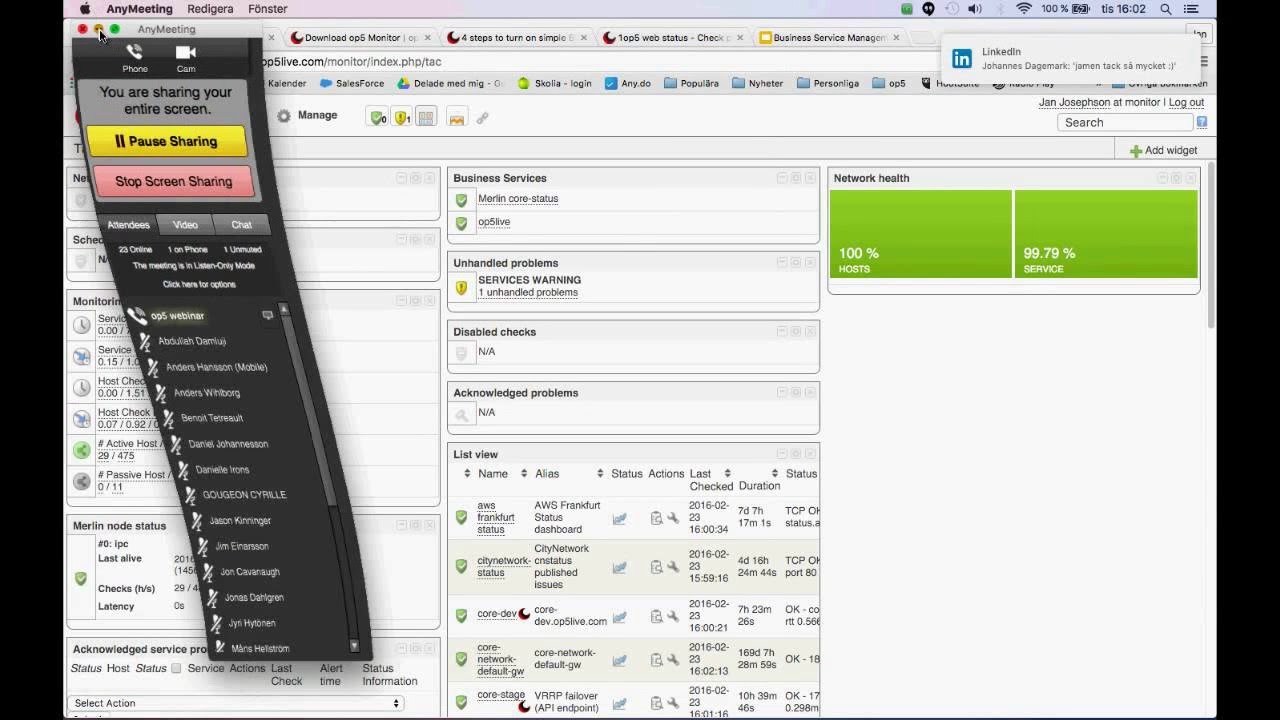Open service details icon for aws frankfurt status
Image resolution: width=1280 pixels, height=720 pixels.
[x=656, y=518]
